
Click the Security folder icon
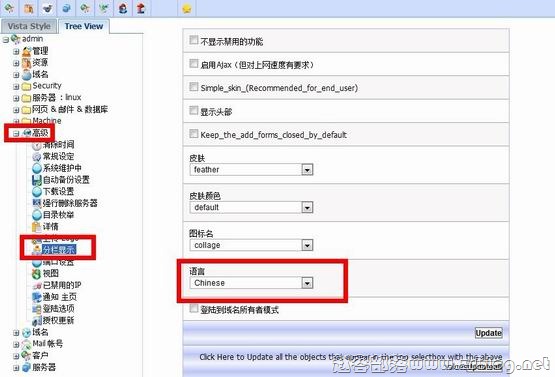coord(27,86)
